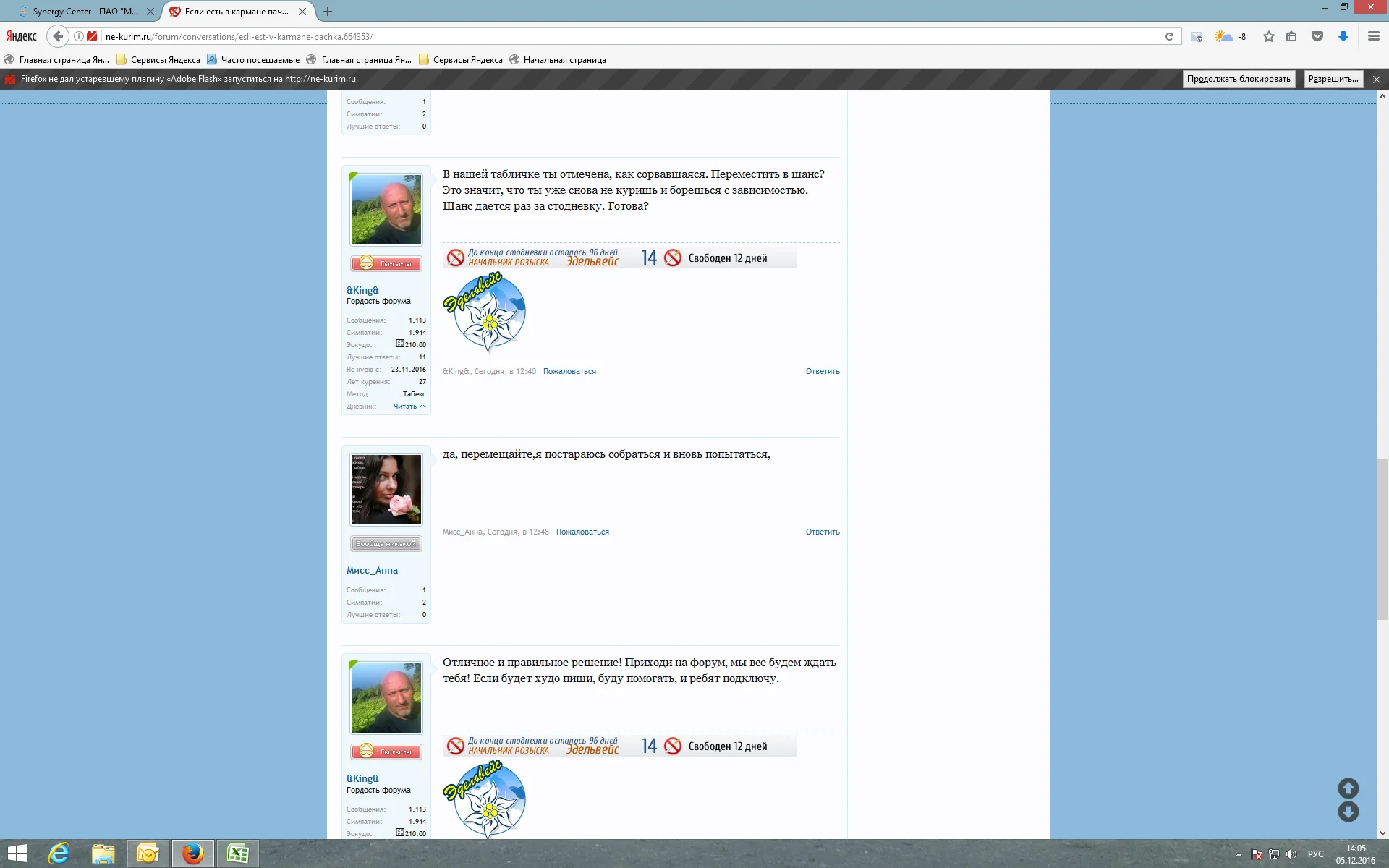Screen dimensions: 1389x868
Task: Open a new browser tab
Action: [x=328, y=12]
